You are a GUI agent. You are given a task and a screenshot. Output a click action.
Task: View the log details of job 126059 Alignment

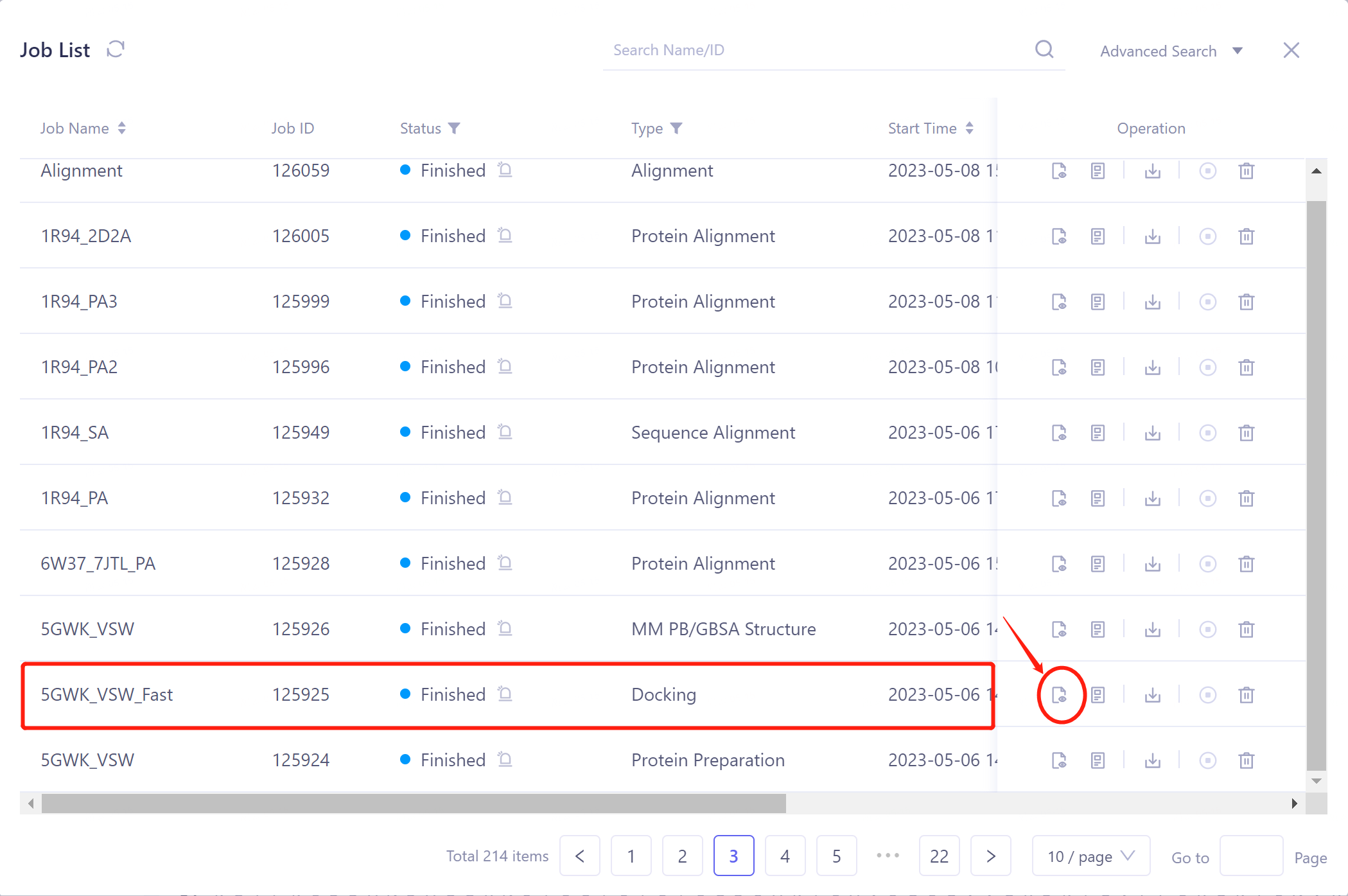point(1098,170)
